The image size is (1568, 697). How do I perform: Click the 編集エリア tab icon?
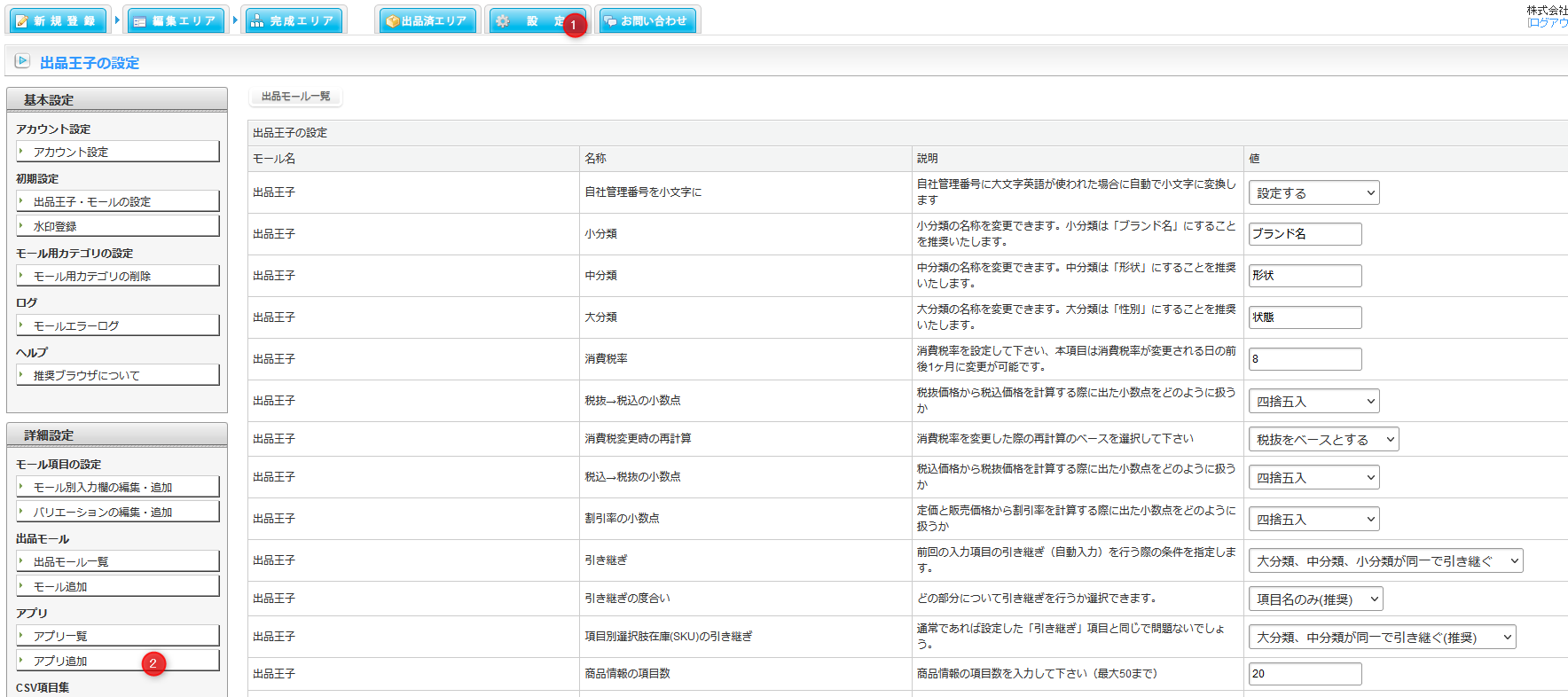(x=139, y=21)
